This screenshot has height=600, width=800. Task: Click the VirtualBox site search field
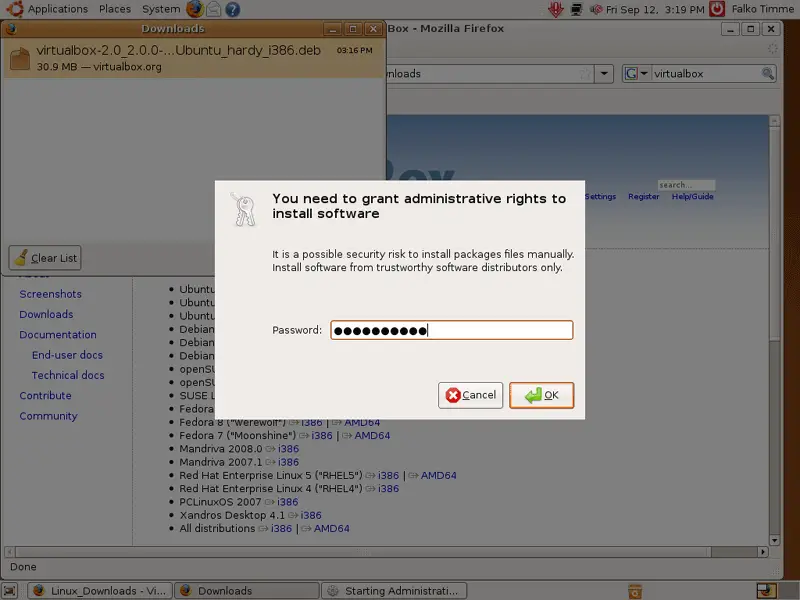coord(686,185)
